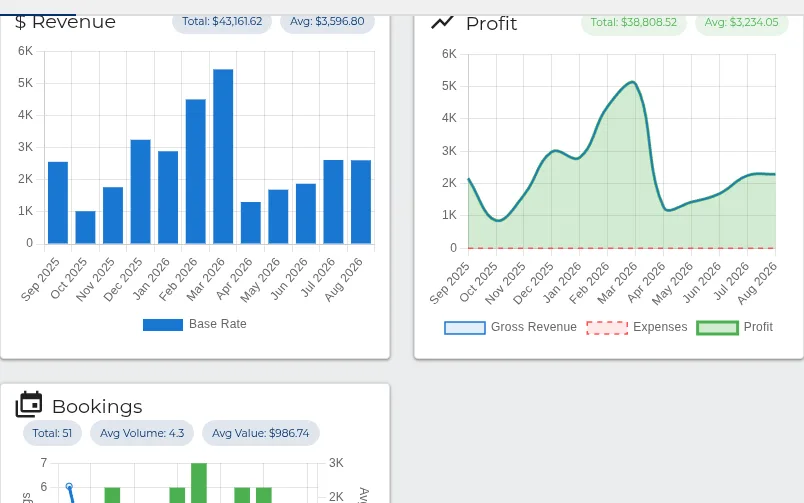This screenshot has width=804, height=503.
Task: Click the Apr 2026 revenue bar
Action: pyautogui.click(x=251, y=223)
